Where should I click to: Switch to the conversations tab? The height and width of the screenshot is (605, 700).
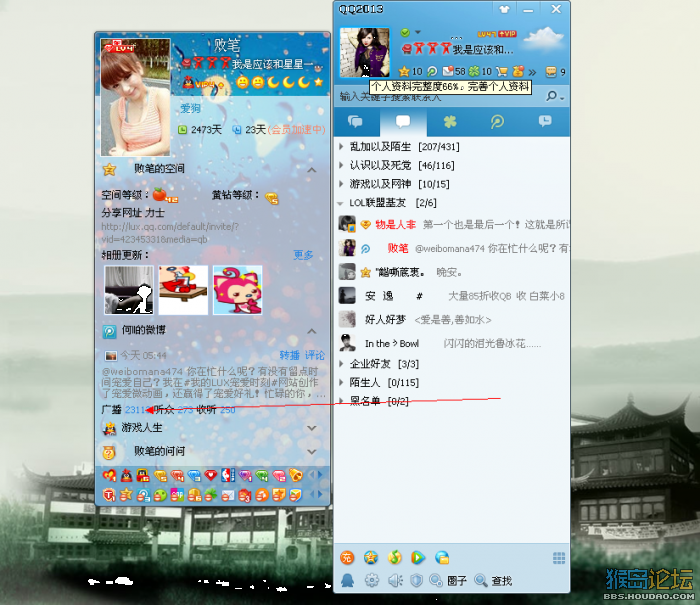356,121
